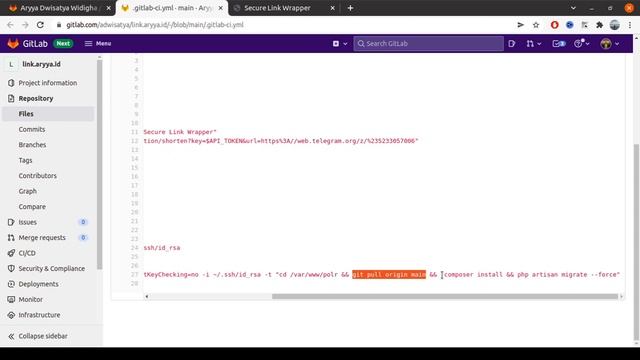Click Merge requests count badge 0
Viewport: 640px width, 360px height.
click(x=83, y=238)
